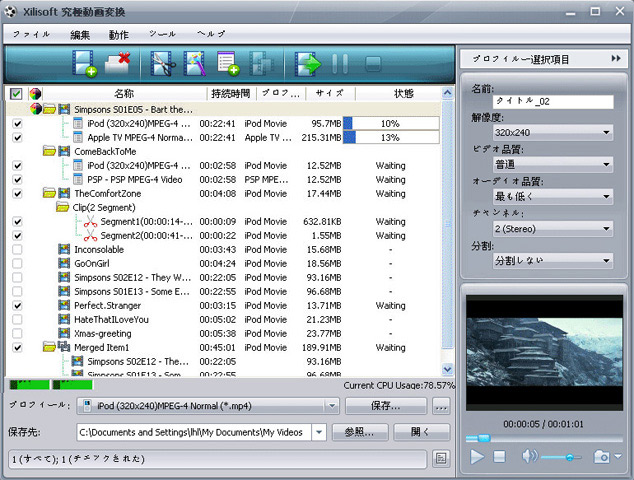Open the ファイル menu
The image size is (634, 480).
click(31, 34)
